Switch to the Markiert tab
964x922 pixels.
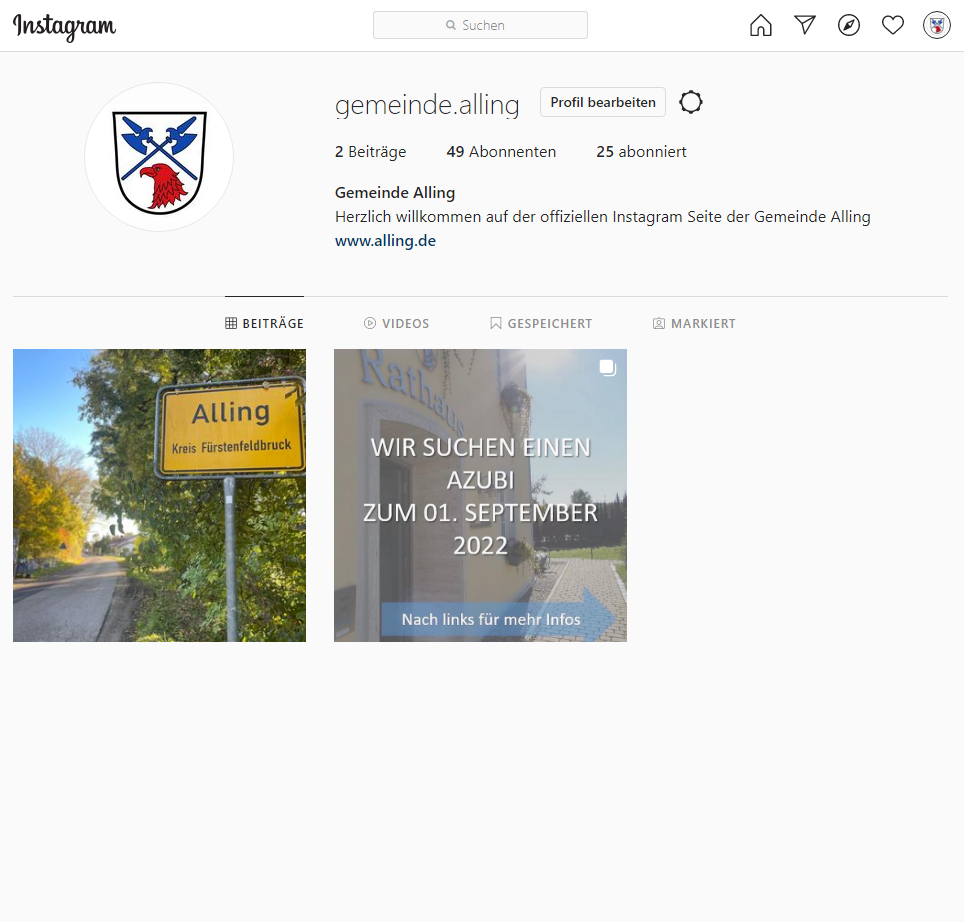[693, 323]
